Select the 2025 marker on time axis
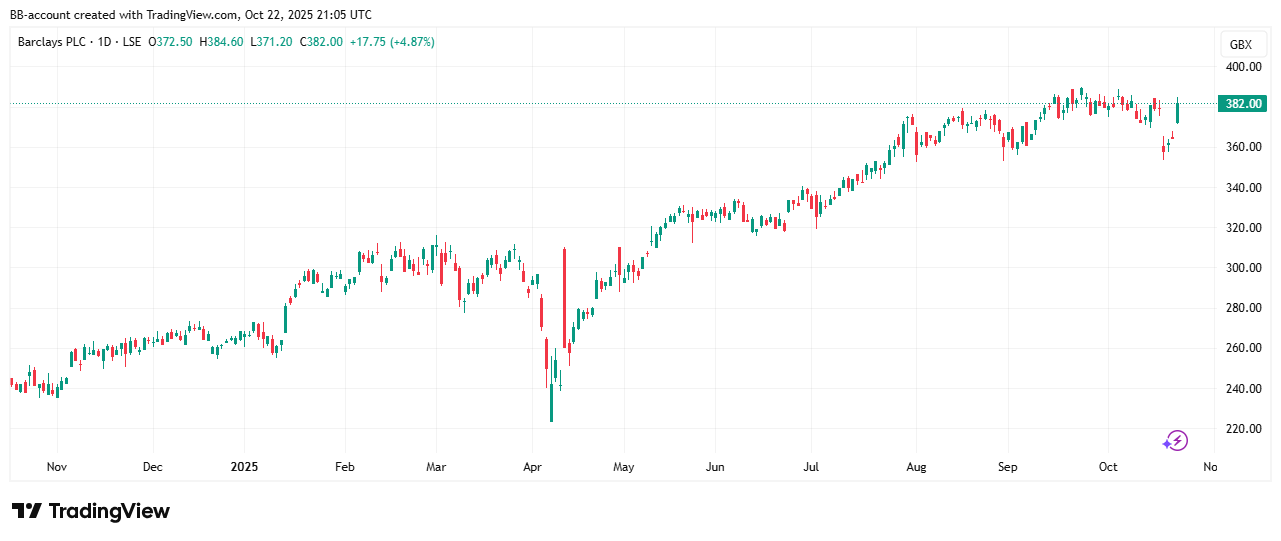Viewport: 1281px width, 541px height. (x=244, y=467)
